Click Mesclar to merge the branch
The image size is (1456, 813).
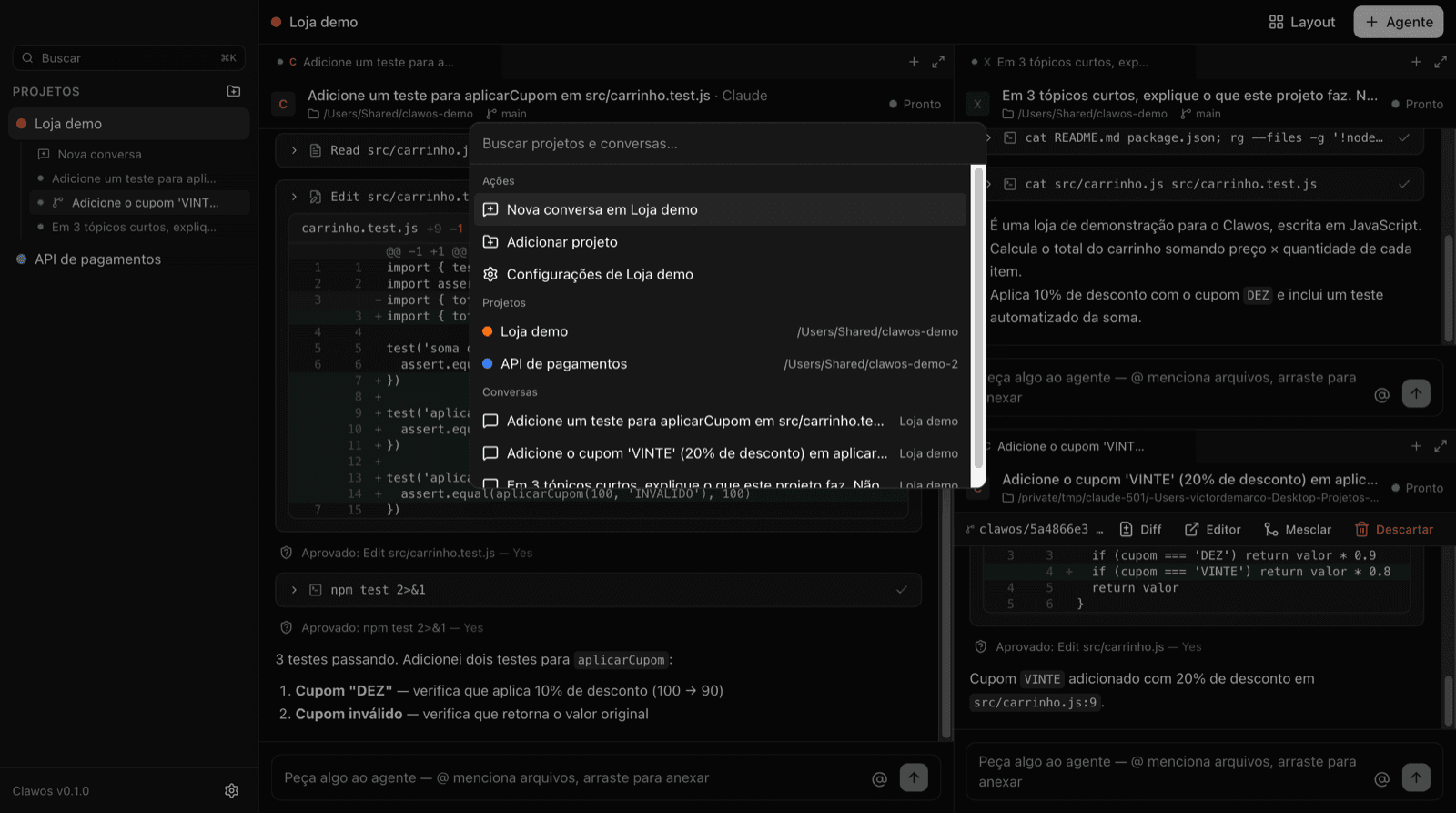tap(1298, 530)
